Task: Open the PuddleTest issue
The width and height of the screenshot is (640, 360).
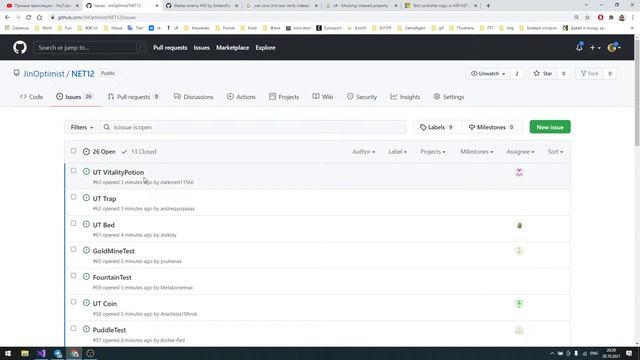Action: pos(109,330)
